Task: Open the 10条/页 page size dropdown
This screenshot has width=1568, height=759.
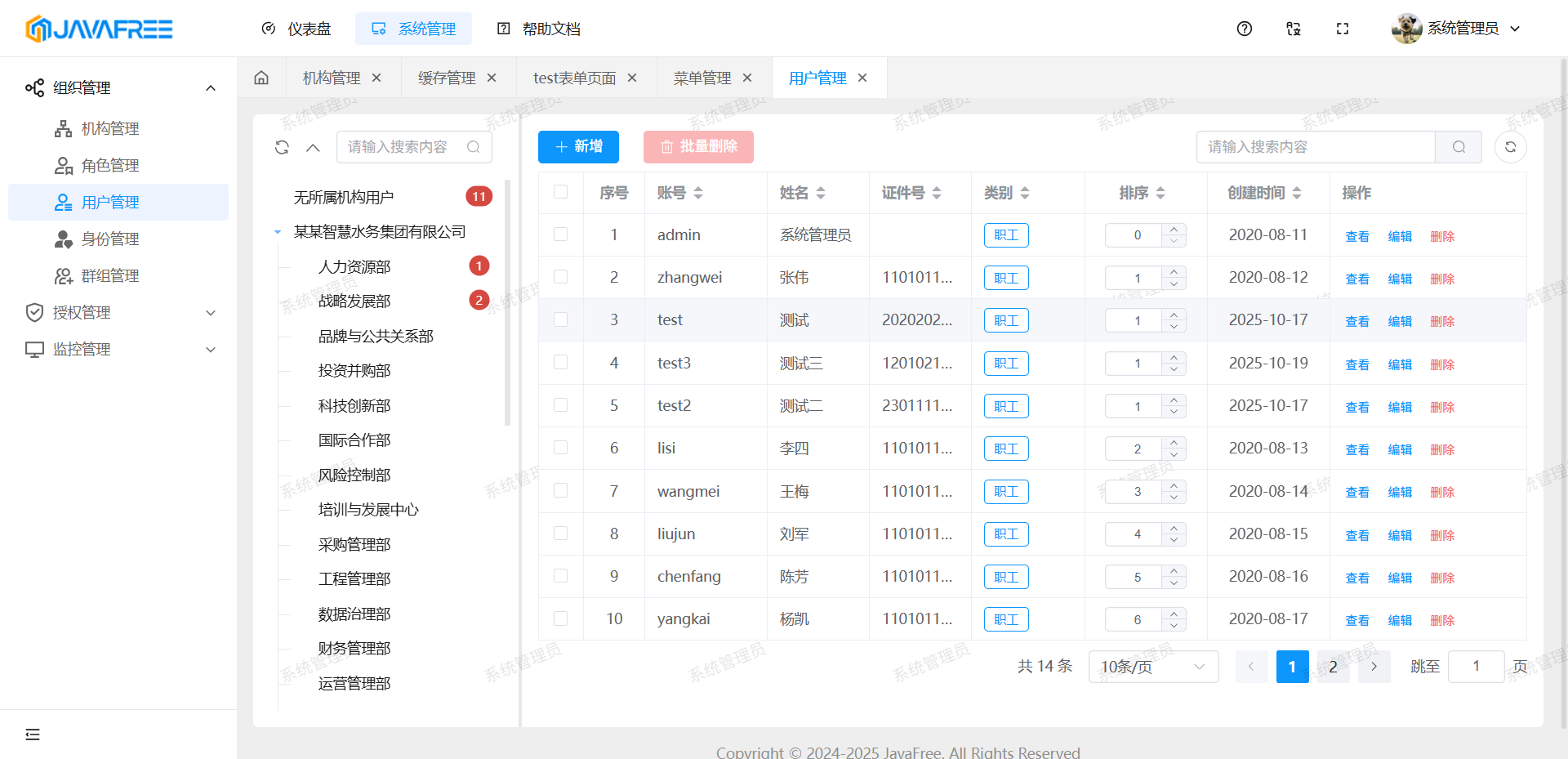Action: [1152, 666]
